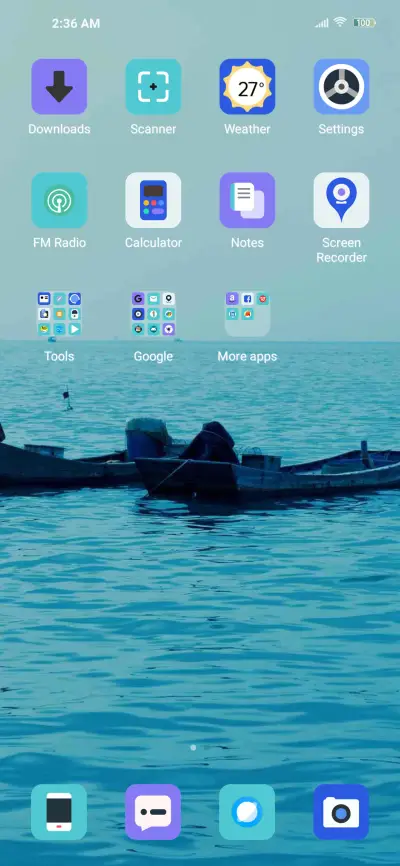400x866 pixels.
Task: Launch the browser app in dock
Action: click(x=247, y=812)
